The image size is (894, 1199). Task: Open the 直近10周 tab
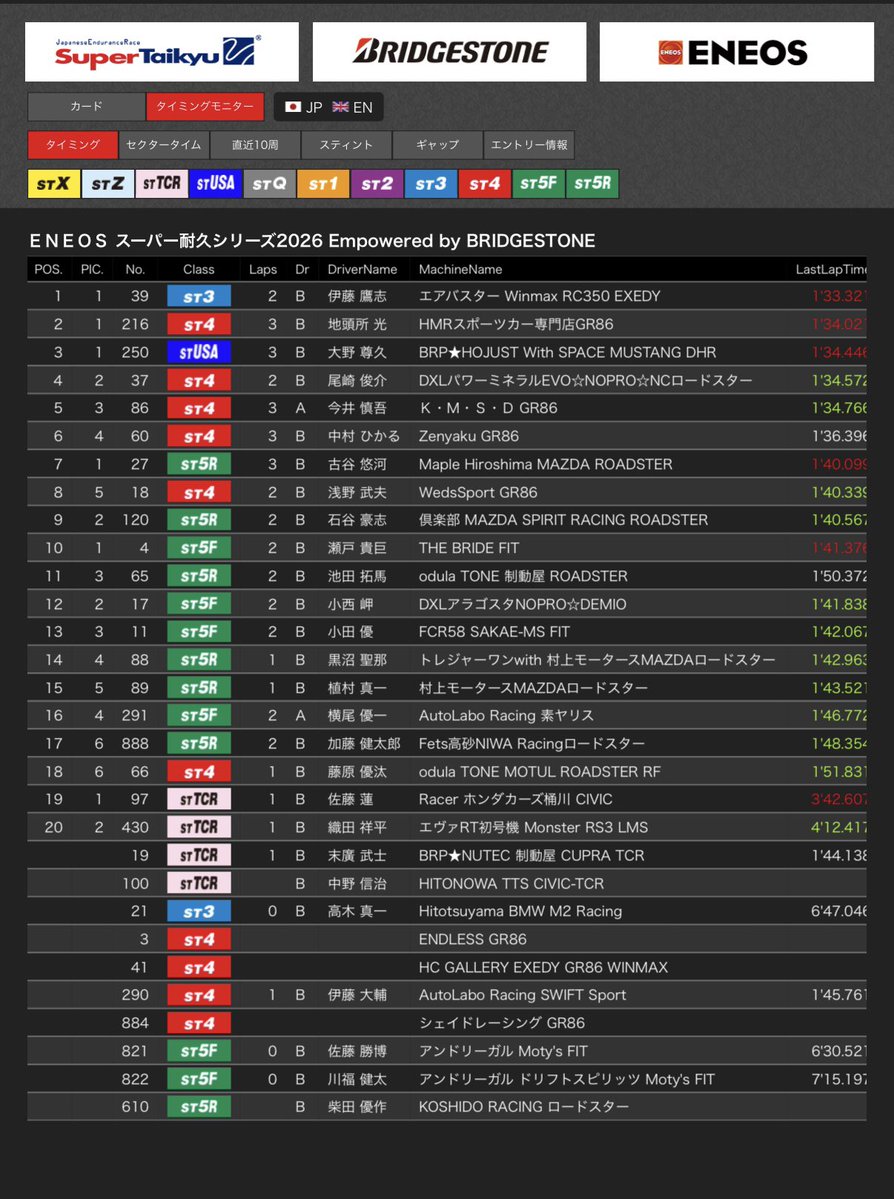[x=255, y=145]
